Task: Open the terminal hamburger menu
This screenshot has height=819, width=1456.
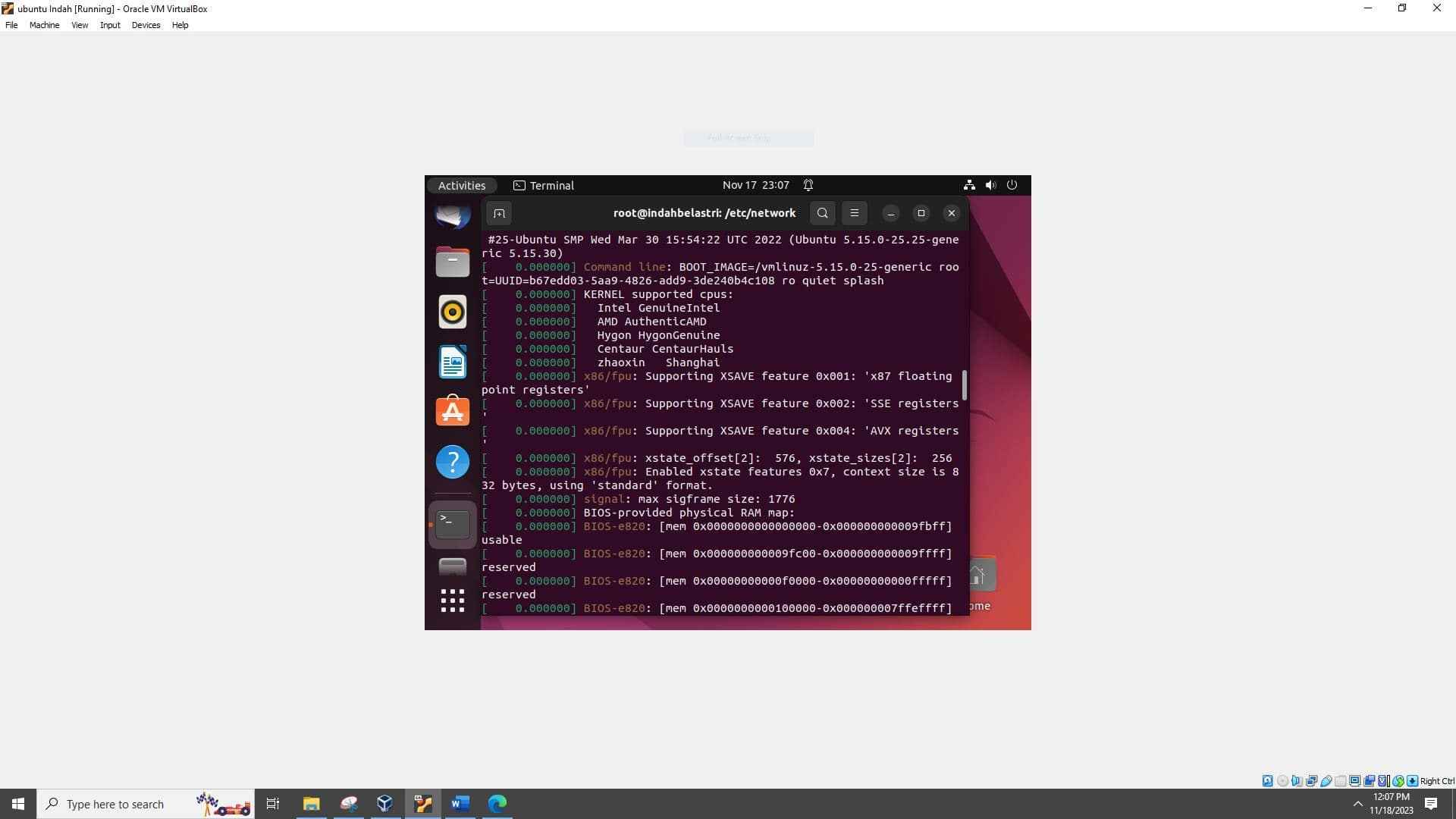Action: coord(855,213)
